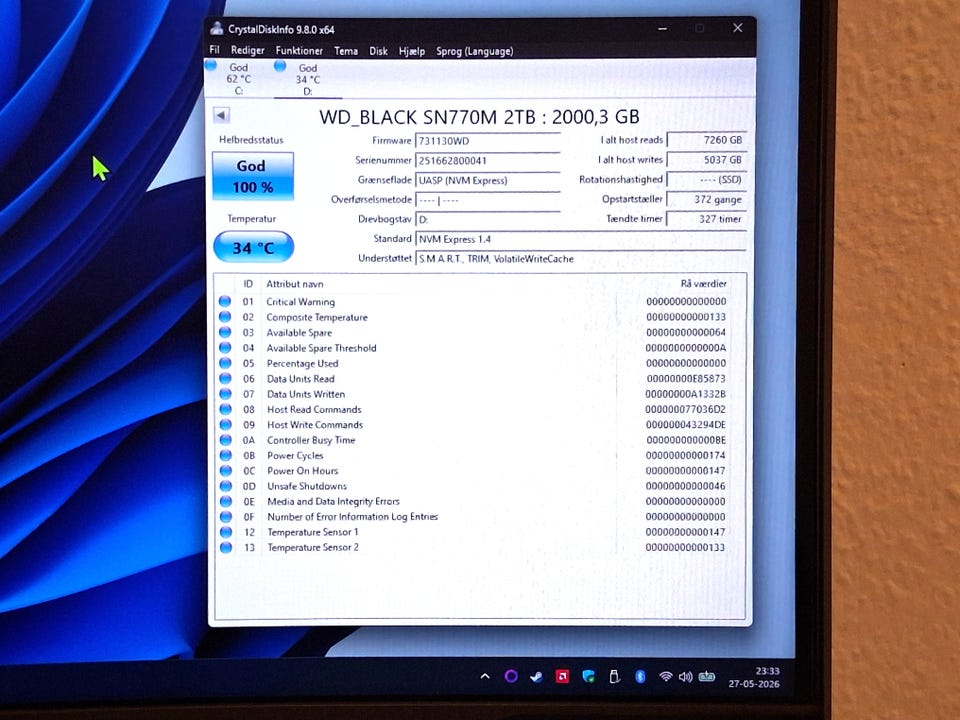
Task: Open the Windows Security shield tray icon
Action: [588, 676]
